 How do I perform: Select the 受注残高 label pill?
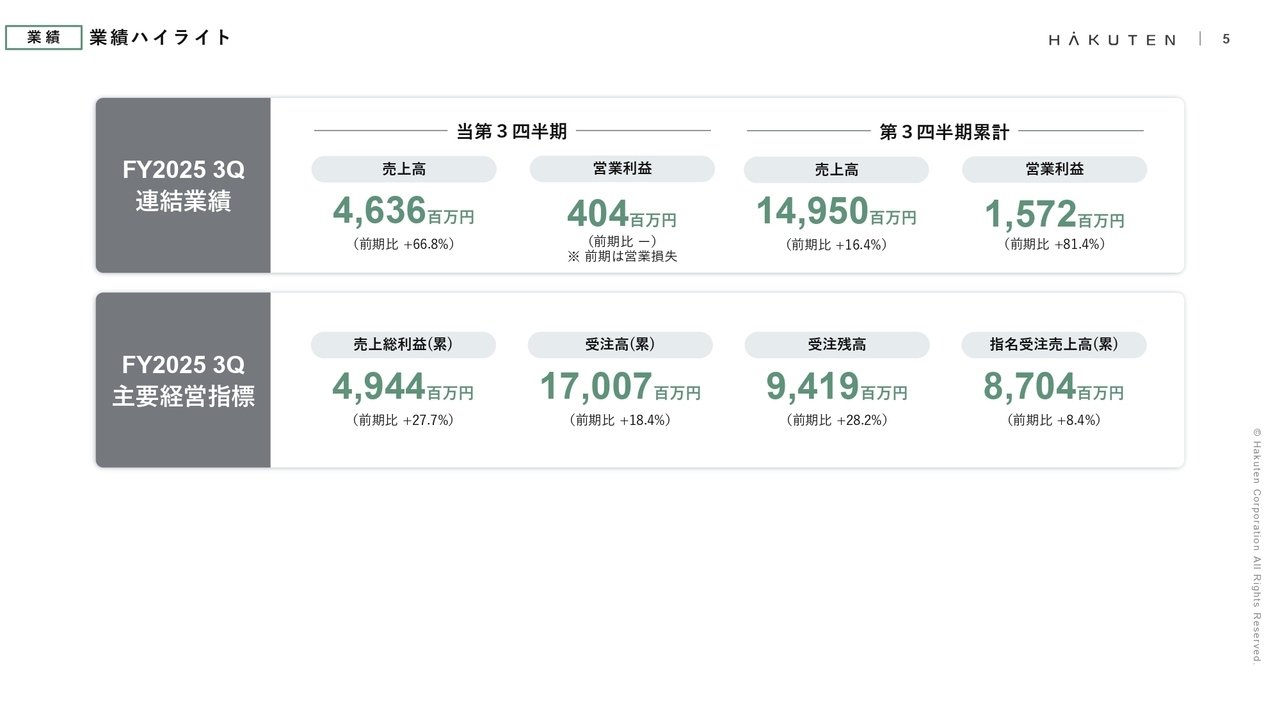coord(836,344)
